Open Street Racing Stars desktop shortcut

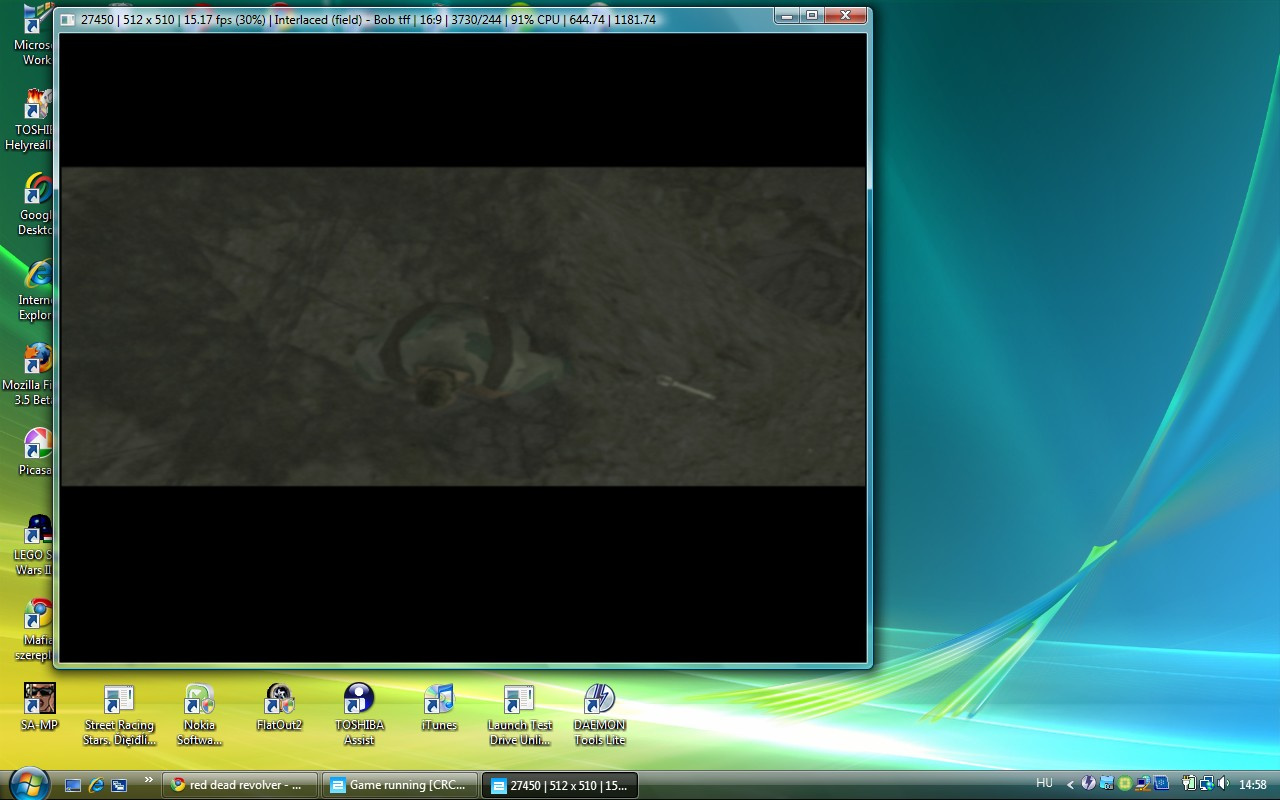click(119, 715)
